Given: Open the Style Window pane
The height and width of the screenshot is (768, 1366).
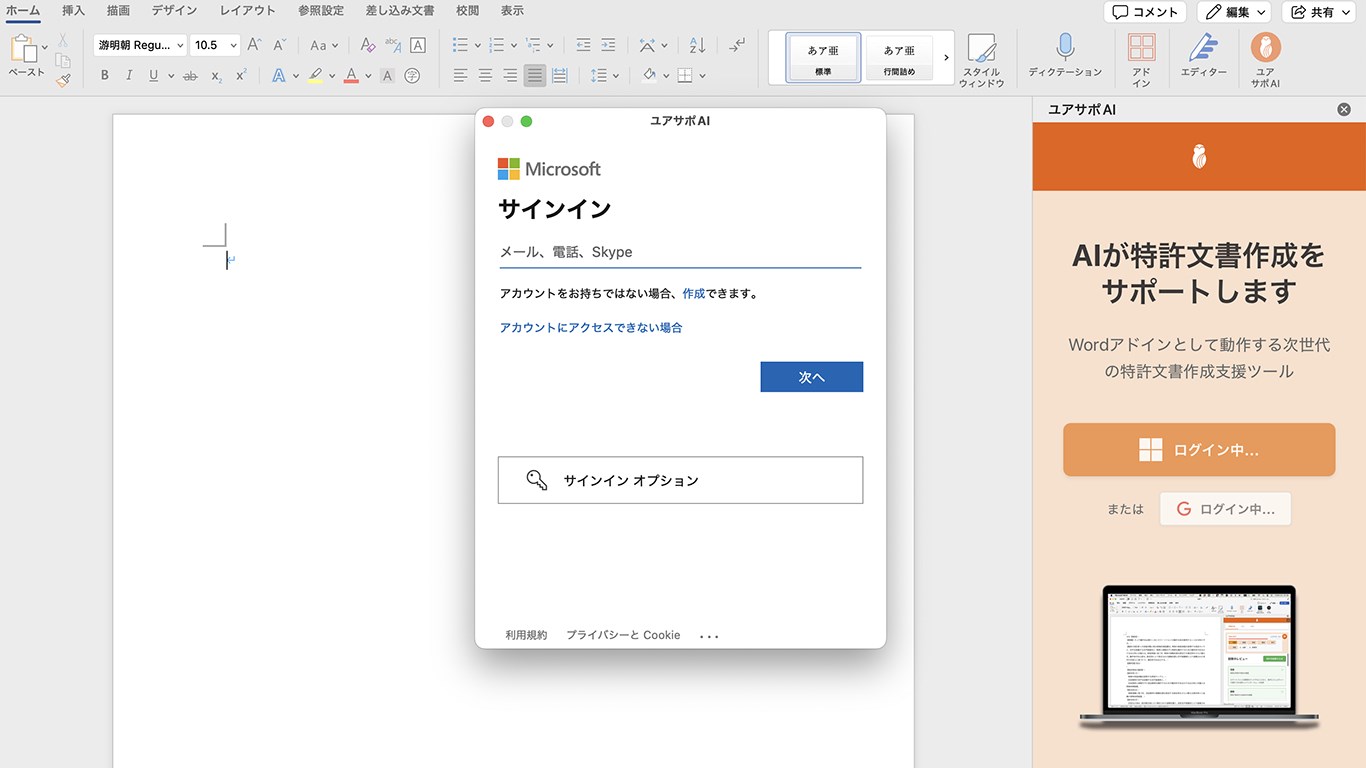Looking at the screenshot, I should [x=981, y=60].
